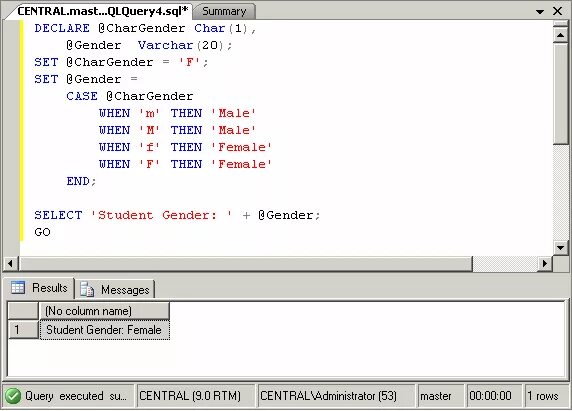
Task: Click the CASE keyword in the editor
Action: coord(82,96)
